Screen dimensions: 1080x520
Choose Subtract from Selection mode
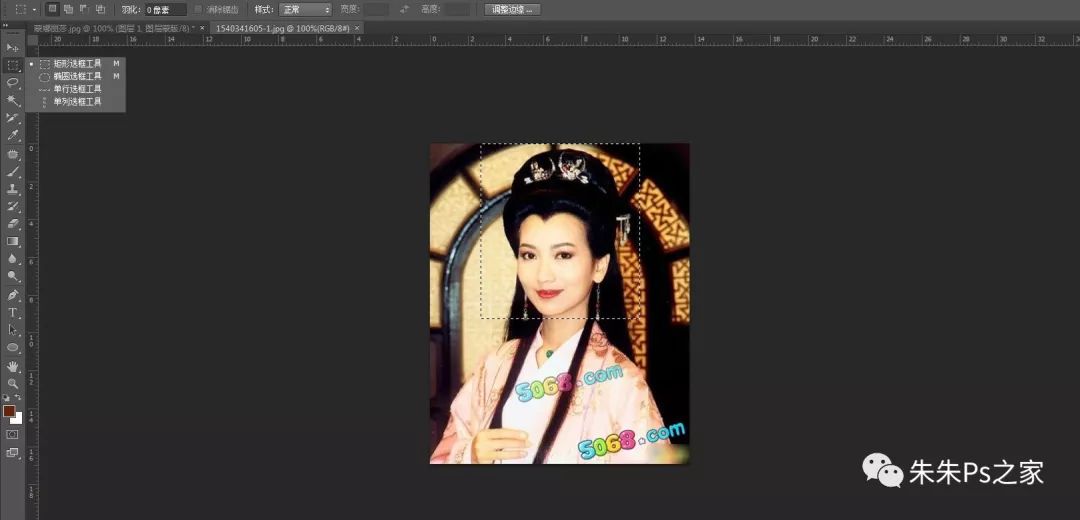click(84, 9)
